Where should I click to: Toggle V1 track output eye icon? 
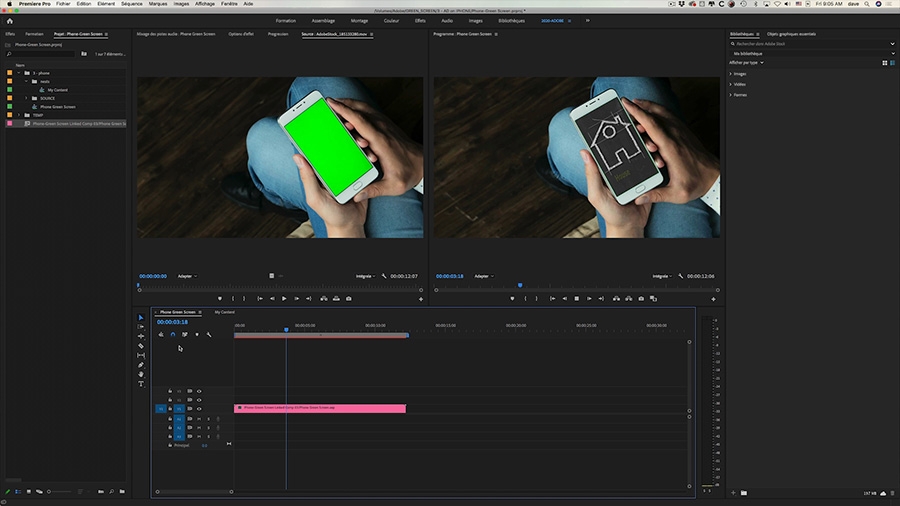tap(199, 409)
